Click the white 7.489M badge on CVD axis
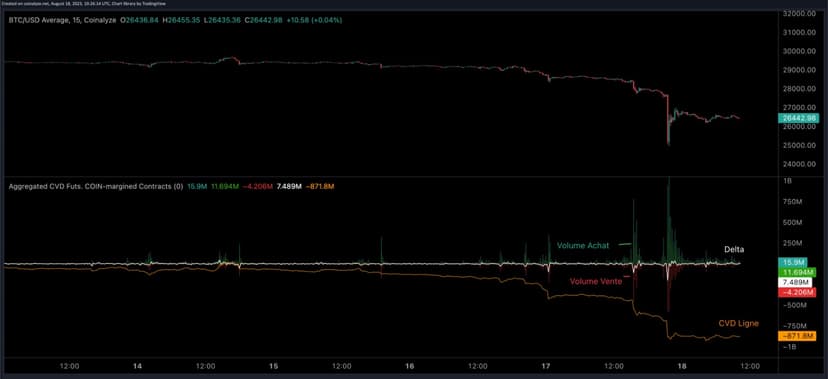Viewport: 828px width, 379px height. tap(795, 282)
